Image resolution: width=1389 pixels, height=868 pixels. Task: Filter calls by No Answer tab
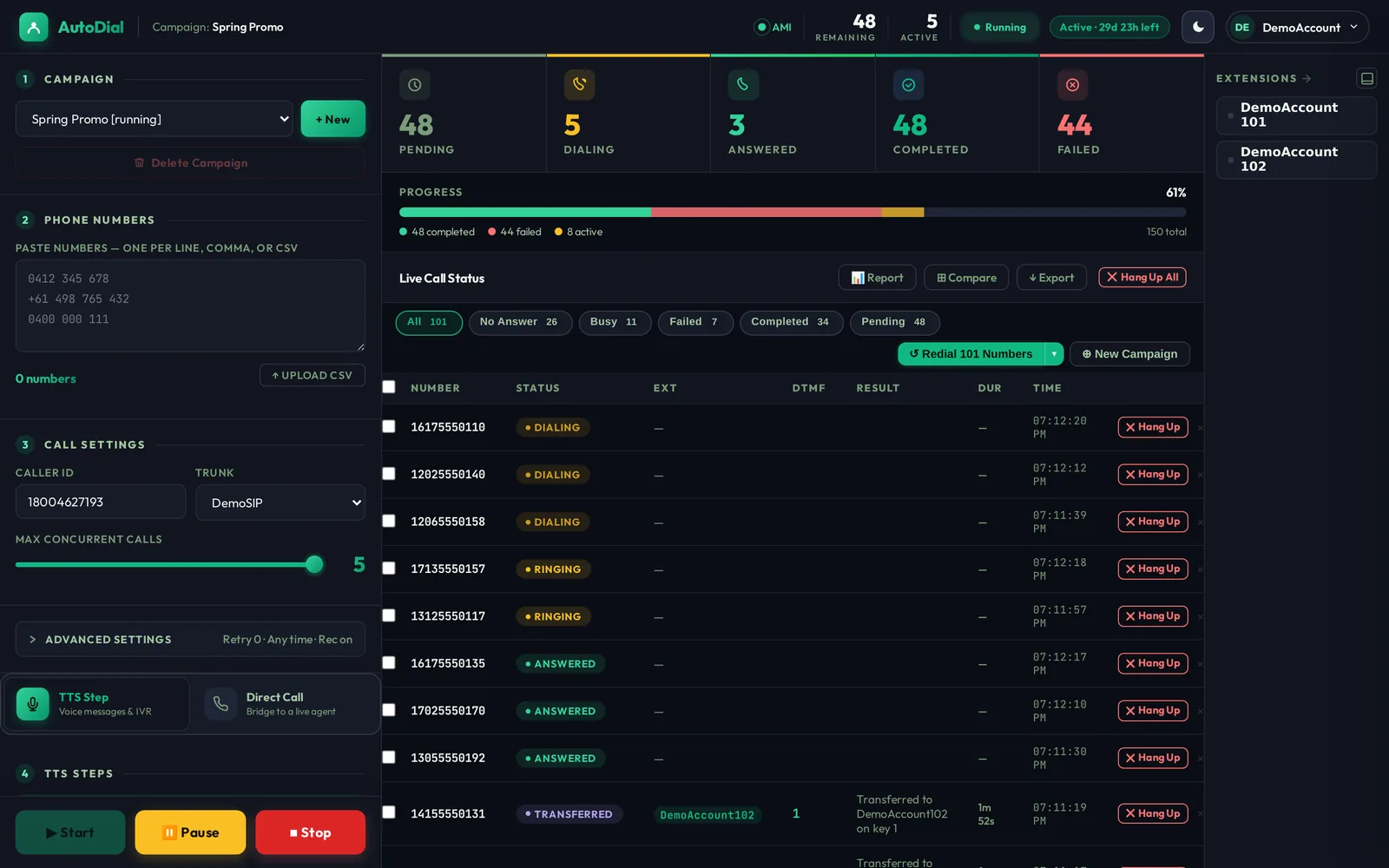click(519, 322)
